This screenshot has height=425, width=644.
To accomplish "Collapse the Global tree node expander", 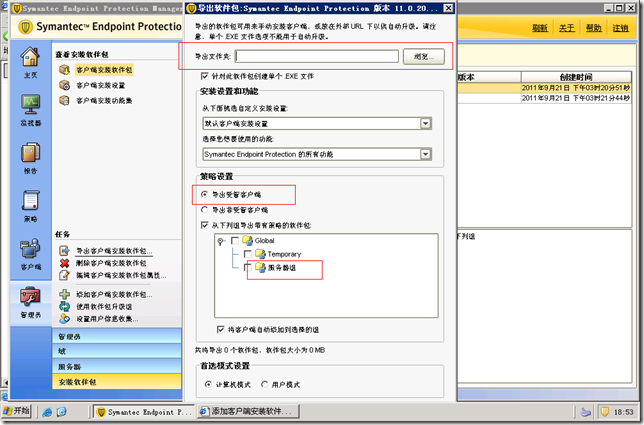I will [x=221, y=241].
